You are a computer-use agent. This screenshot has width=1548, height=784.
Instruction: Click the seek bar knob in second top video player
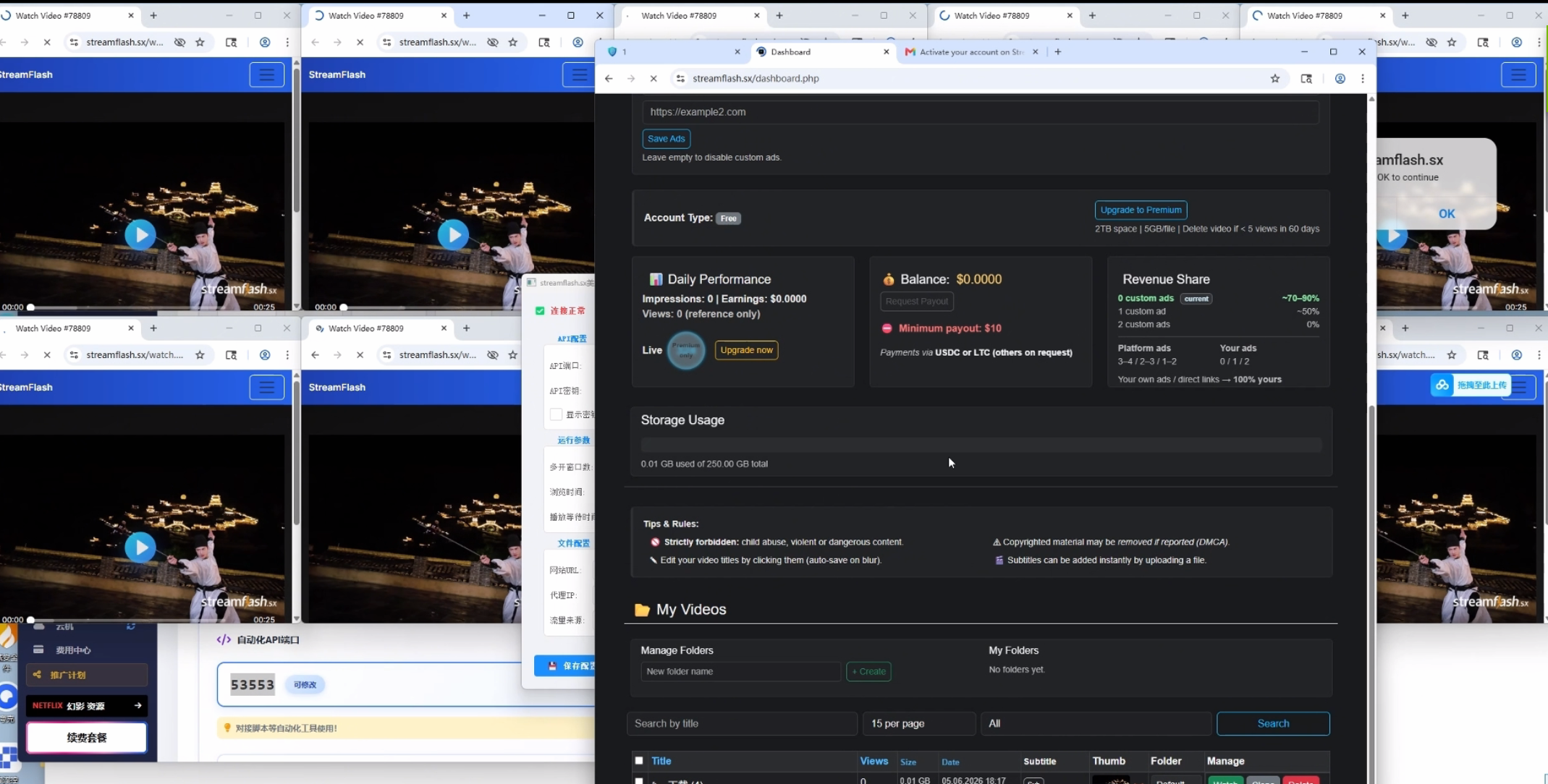pos(344,307)
